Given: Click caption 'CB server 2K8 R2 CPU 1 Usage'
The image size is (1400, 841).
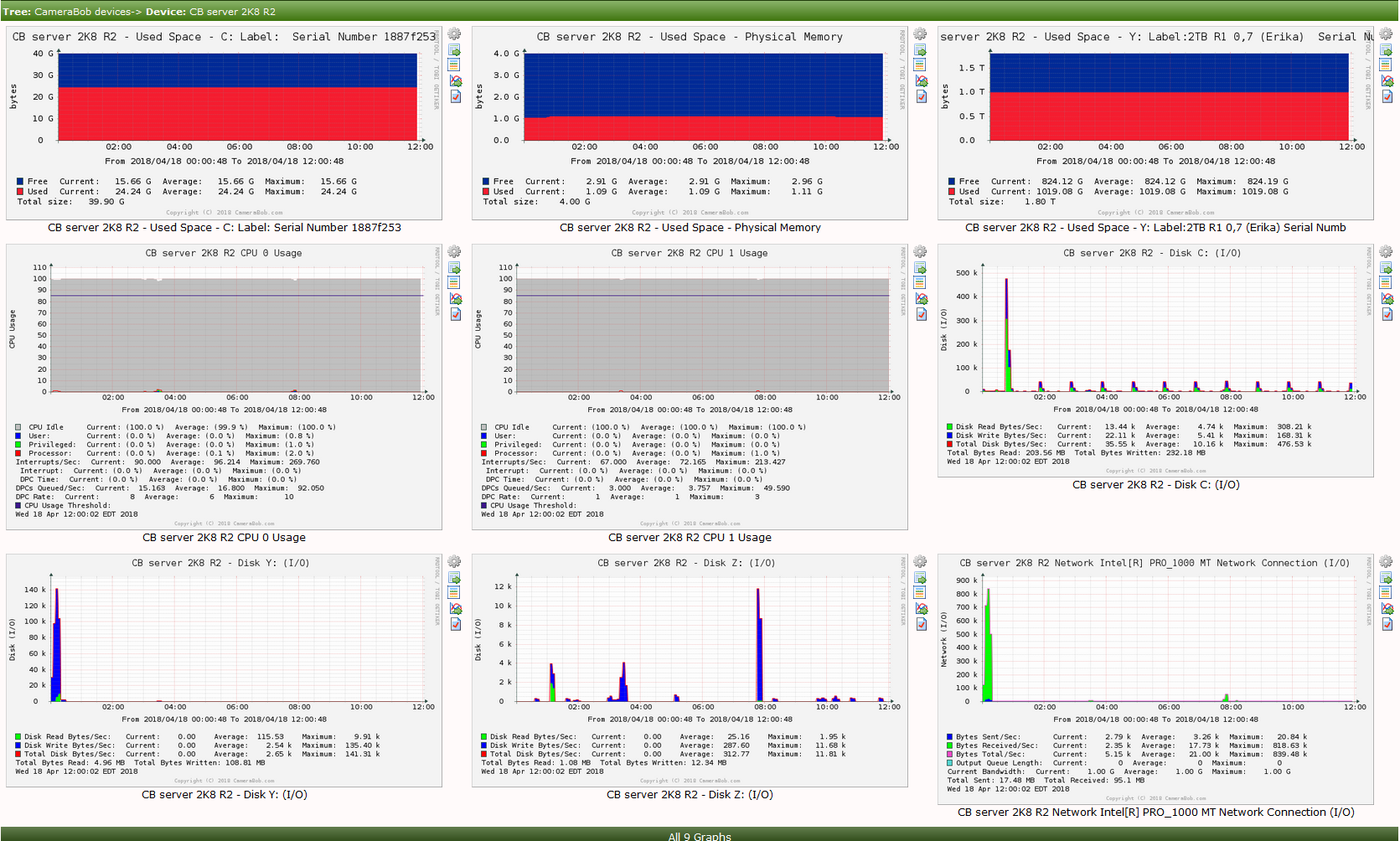Looking at the screenshot, I should click(690, 538).
